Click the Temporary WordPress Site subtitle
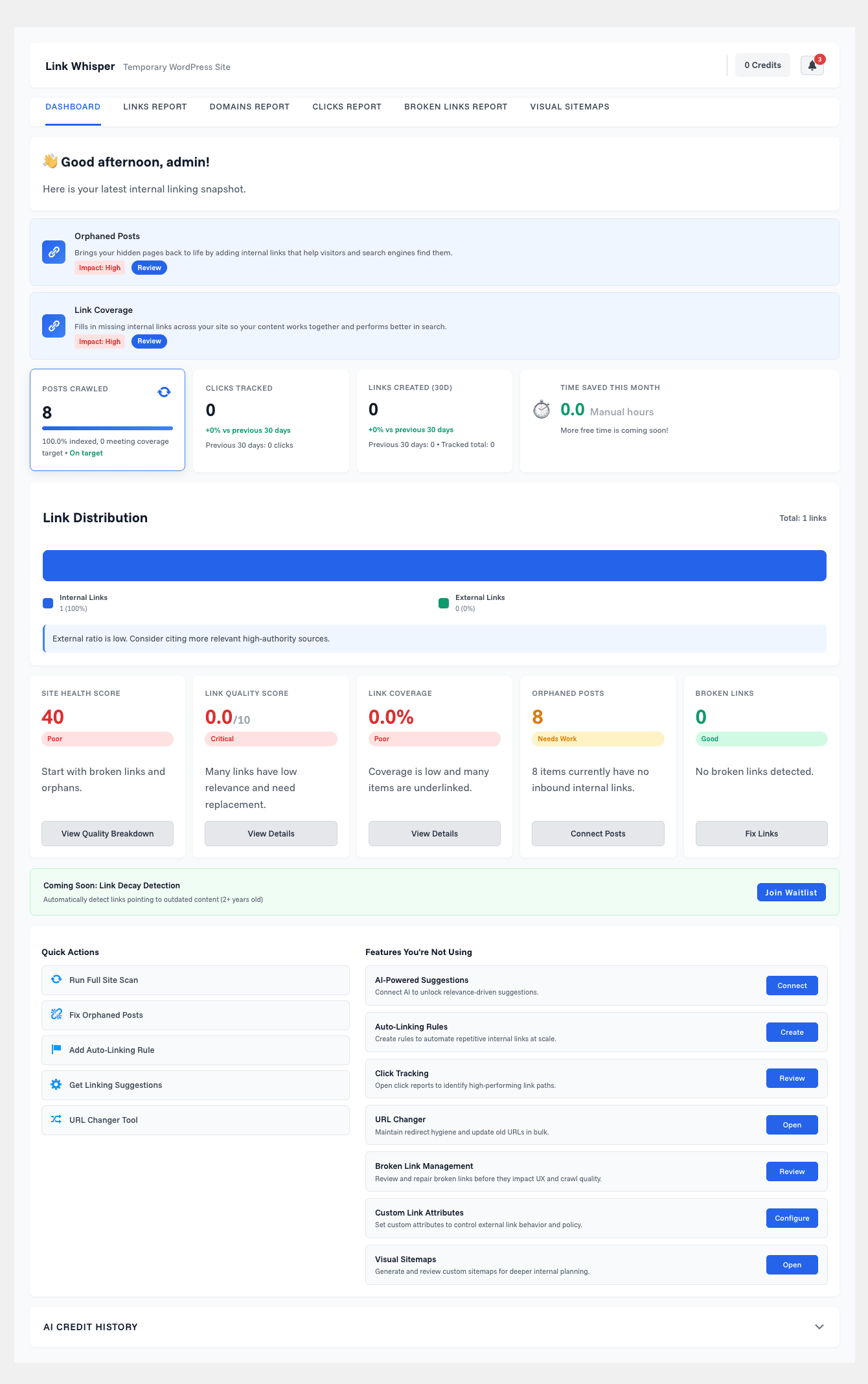This screenshot has height=1384, width=868. pos(177,67)
